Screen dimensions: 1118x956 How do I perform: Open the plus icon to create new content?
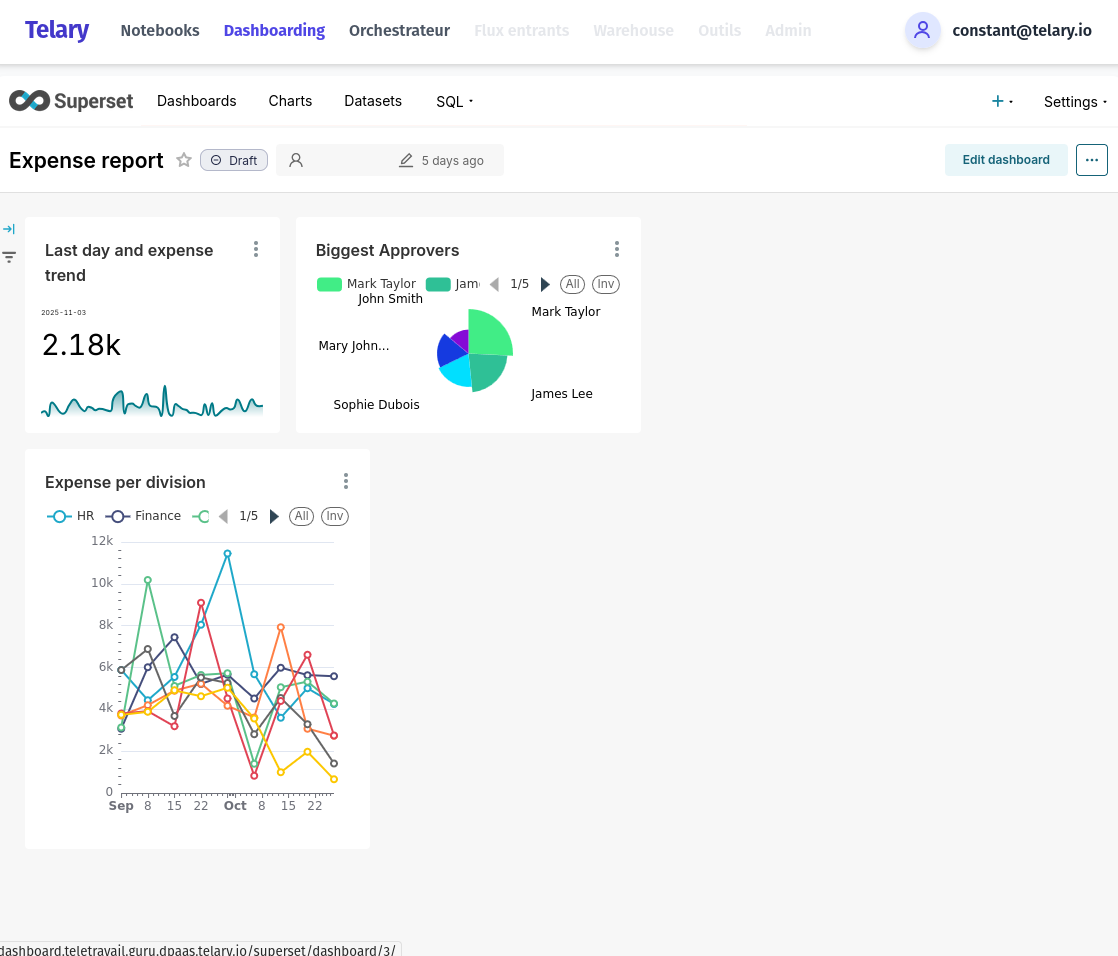click(996, 100)
